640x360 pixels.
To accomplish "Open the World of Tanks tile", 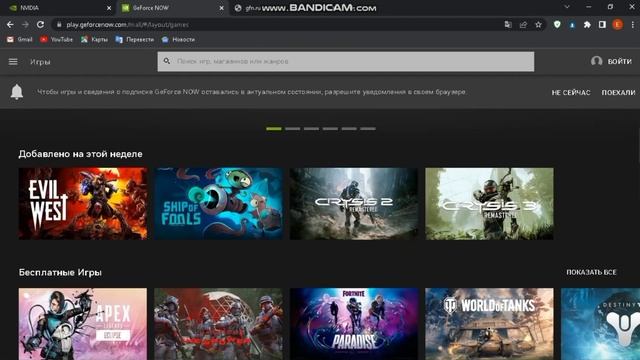I will tap(489, 324).
